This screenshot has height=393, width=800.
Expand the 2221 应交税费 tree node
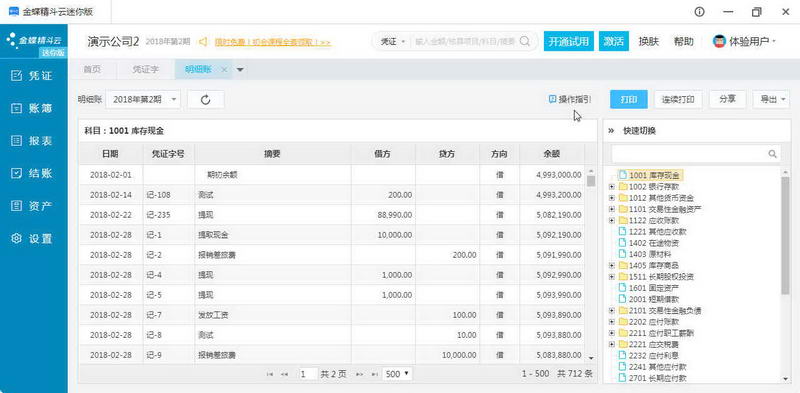[x=612, y=344]
